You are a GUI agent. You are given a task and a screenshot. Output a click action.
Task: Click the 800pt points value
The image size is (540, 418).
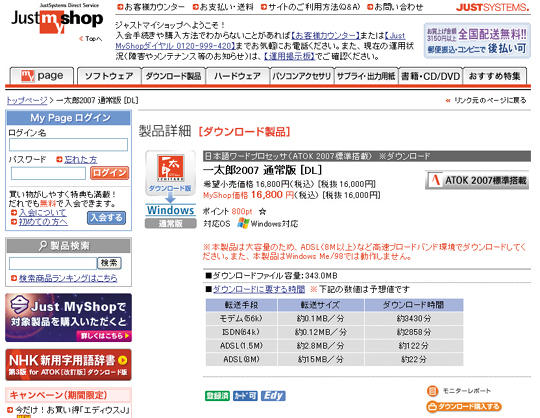tap(242, 211)
